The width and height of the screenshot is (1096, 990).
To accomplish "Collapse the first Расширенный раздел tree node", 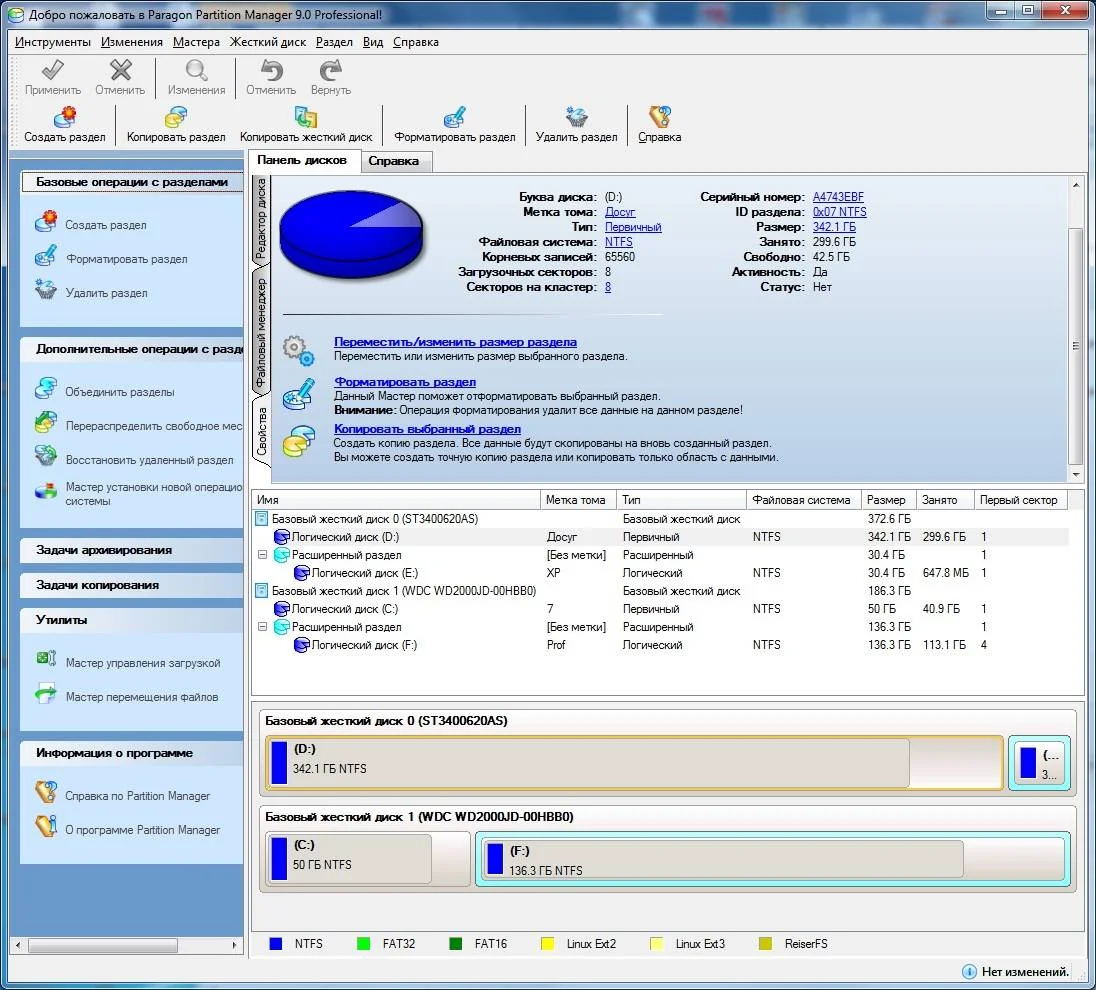I will click(262, 555).
